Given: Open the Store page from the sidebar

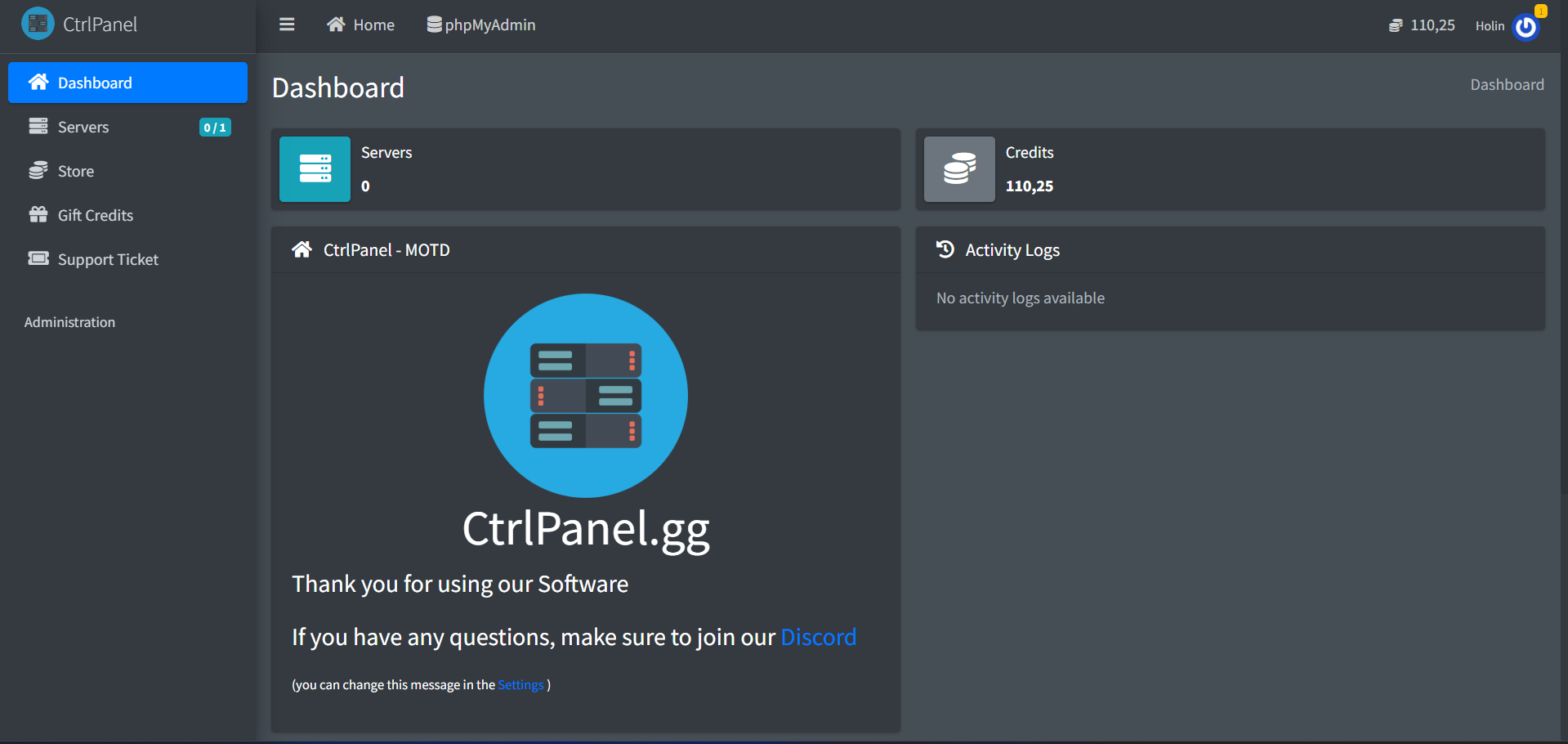Looking at the screenshot, I should [76, 171].
